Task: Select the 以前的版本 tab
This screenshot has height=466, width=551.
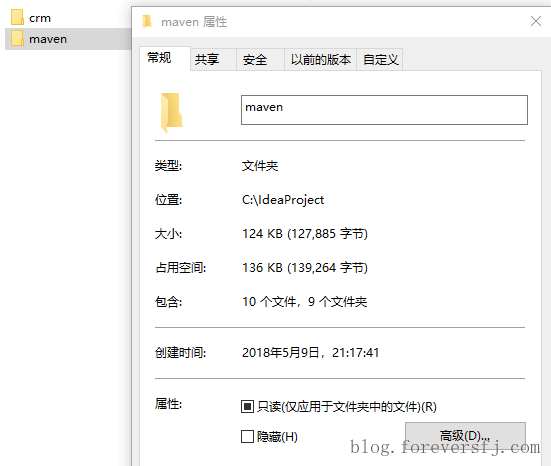Action: 320,59
